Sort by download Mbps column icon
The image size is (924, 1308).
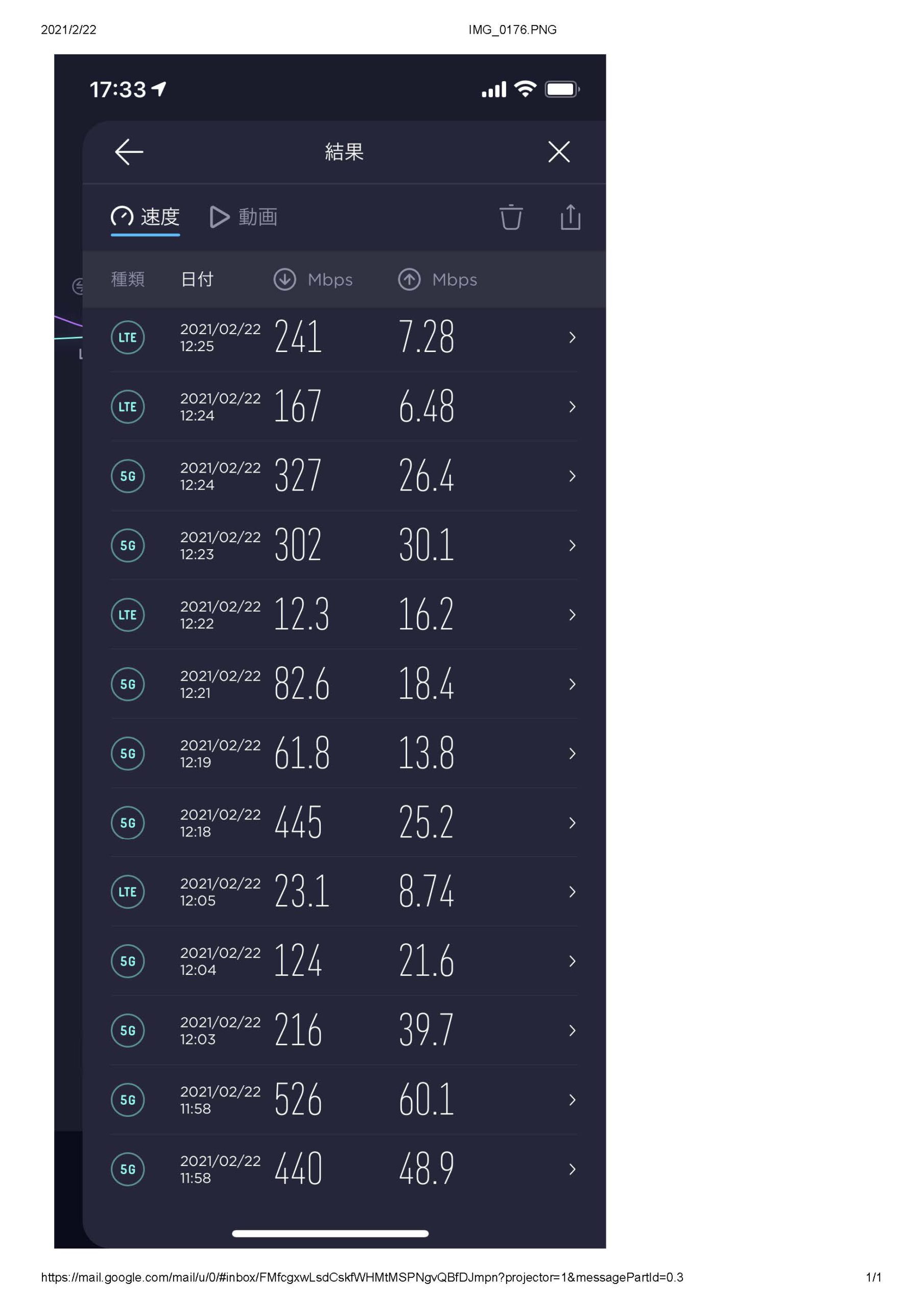click(285, 279)
